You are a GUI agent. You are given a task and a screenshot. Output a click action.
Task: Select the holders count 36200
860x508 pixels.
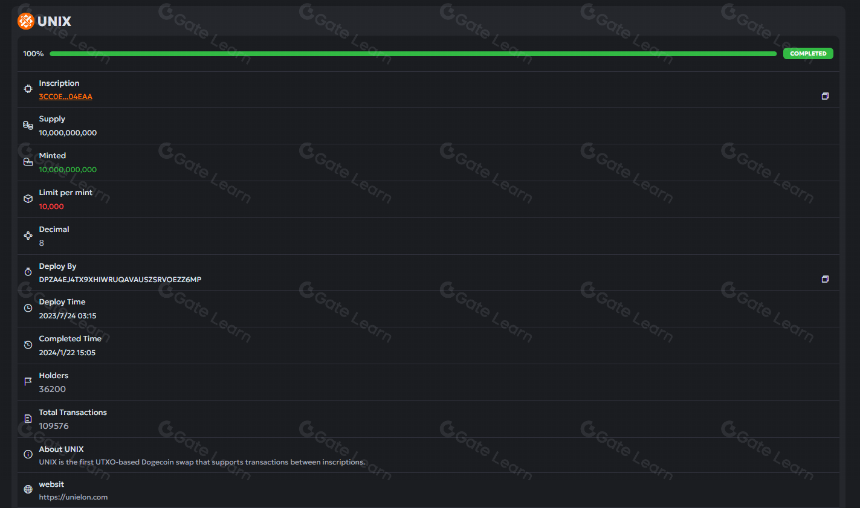pos(52,389)
